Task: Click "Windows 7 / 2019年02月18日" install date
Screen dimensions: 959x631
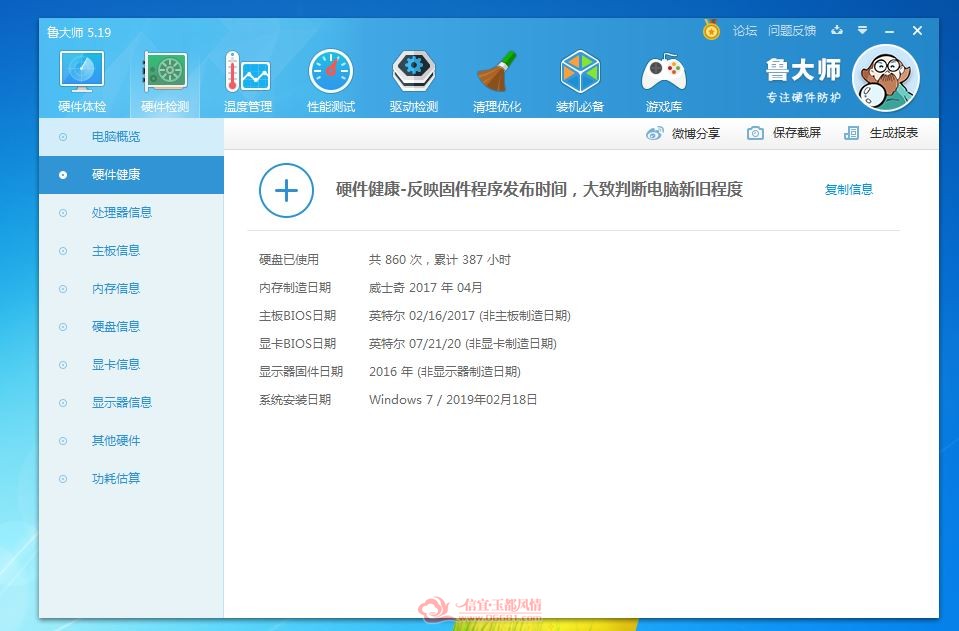Action: coord(453,400)
